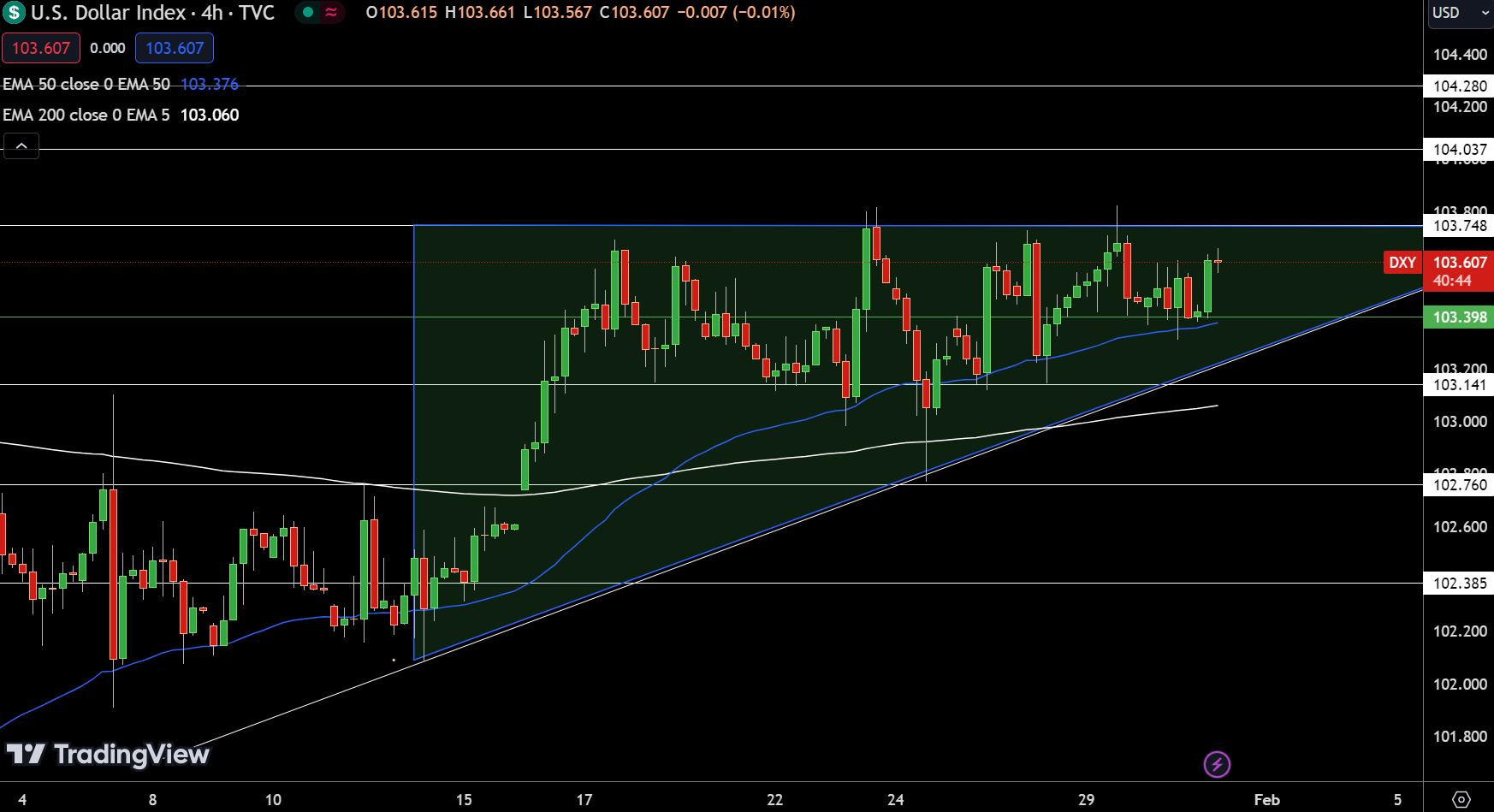Click the green dollar symbol logo icon
The height and width of the screenshot is (812, 1494).
(x=14, y=13)
